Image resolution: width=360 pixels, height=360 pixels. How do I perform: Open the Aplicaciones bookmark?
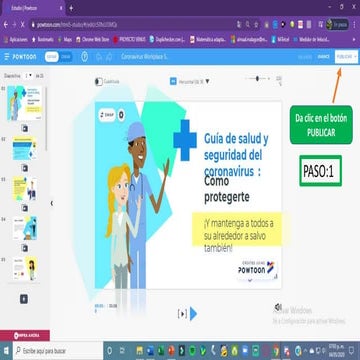(16, 39)
